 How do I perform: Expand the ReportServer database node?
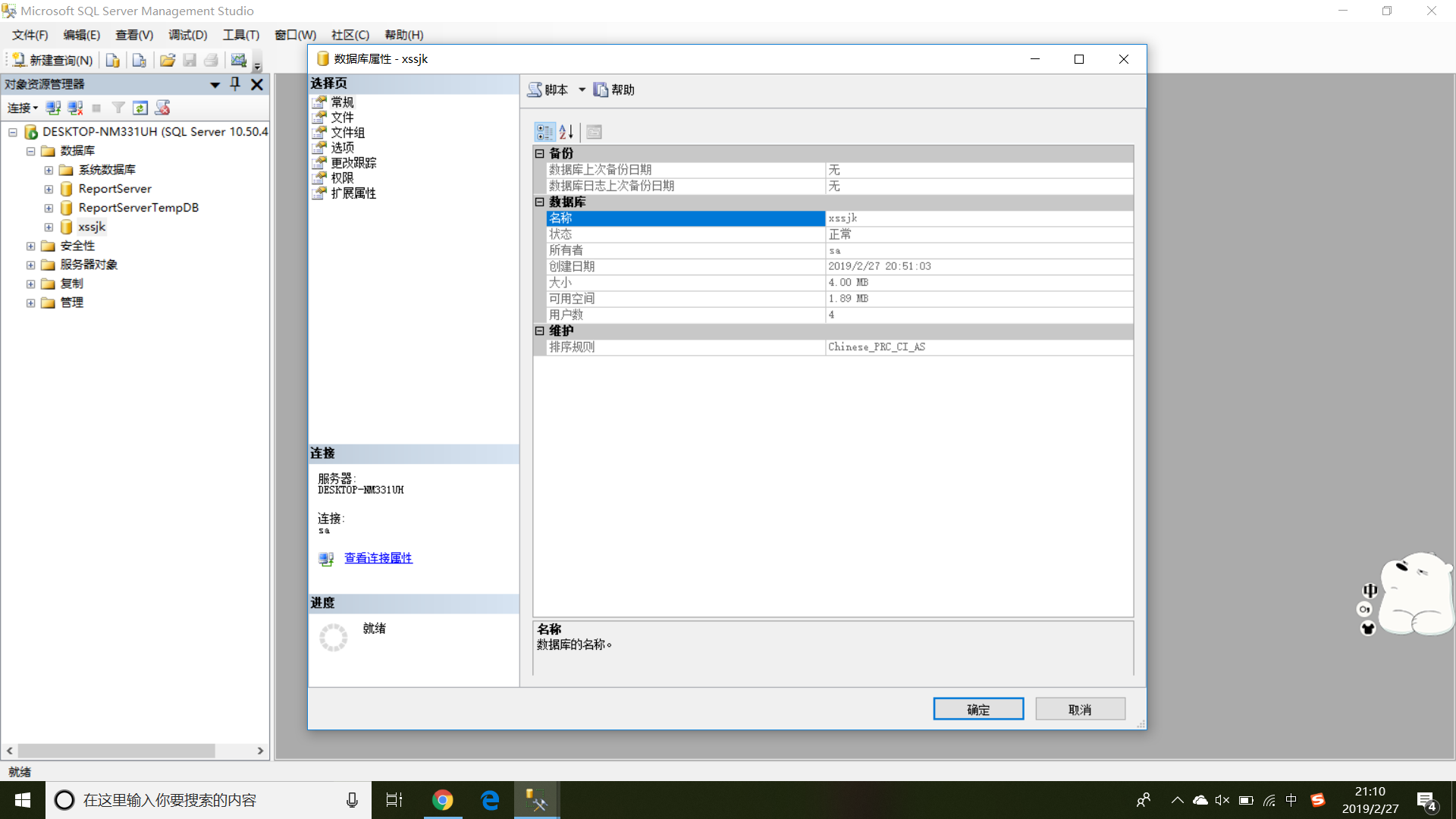49,189
